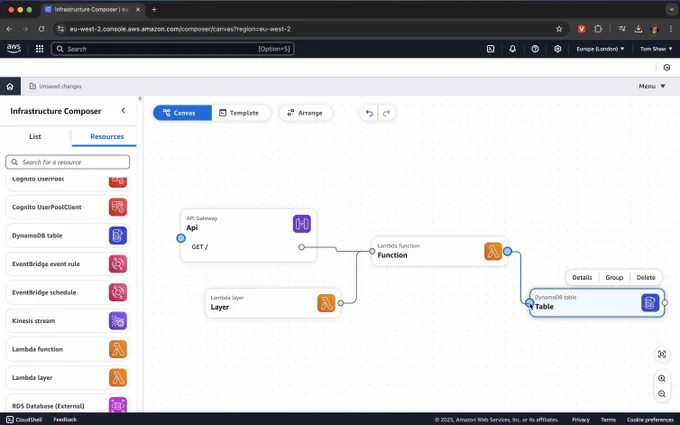
Task: Delete the Table resource
Action: click(646, 278)
